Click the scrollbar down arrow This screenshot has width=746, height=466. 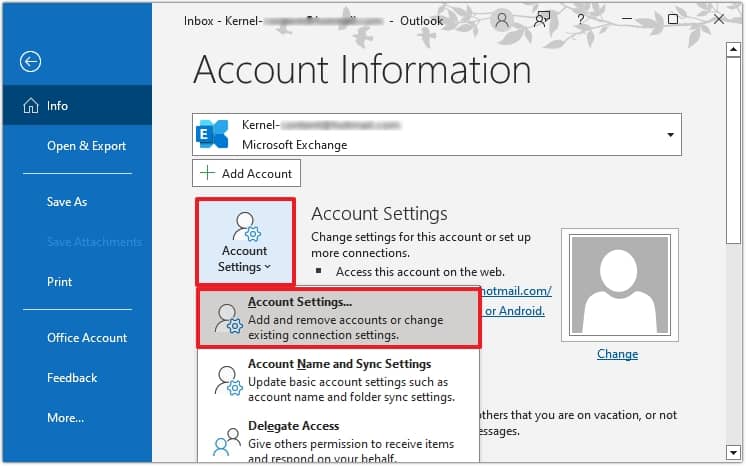pos(733,452)
